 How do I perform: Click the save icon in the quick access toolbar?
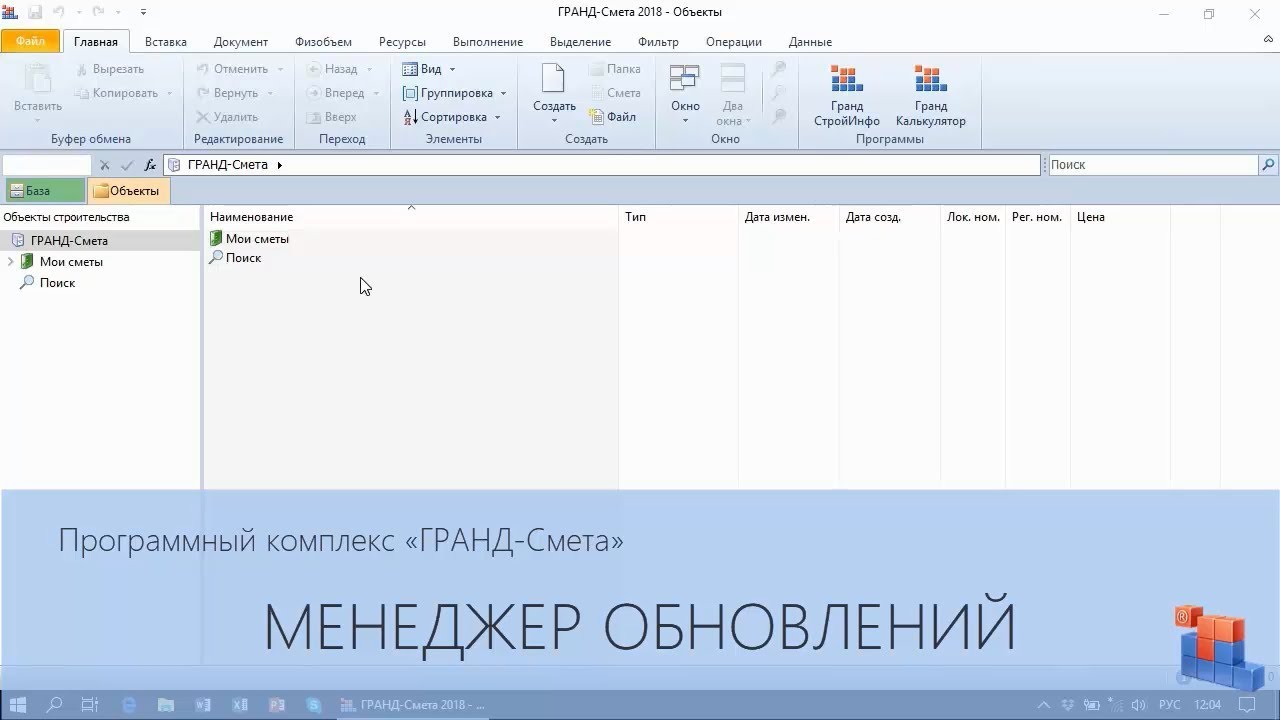[x=35, y=13]
